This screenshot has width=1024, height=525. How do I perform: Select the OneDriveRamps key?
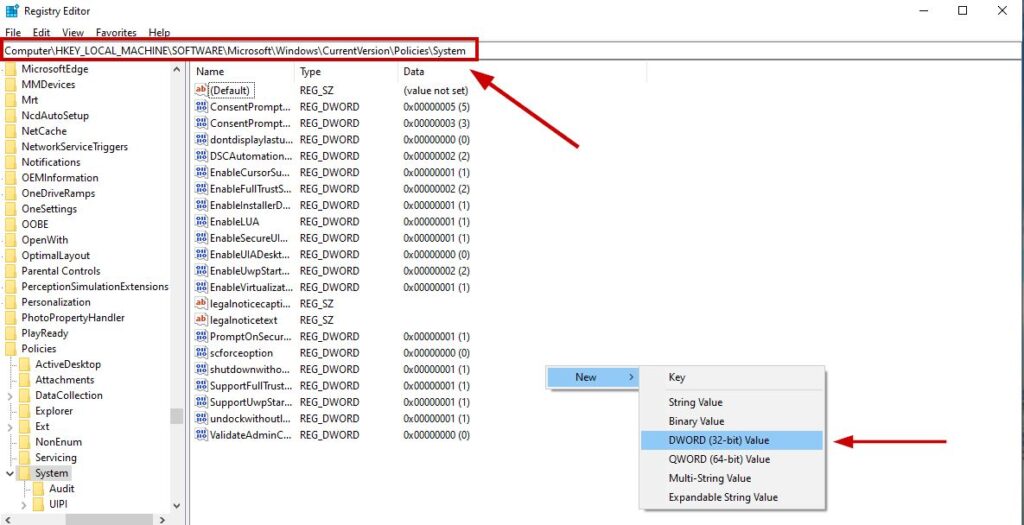[58, 193]
